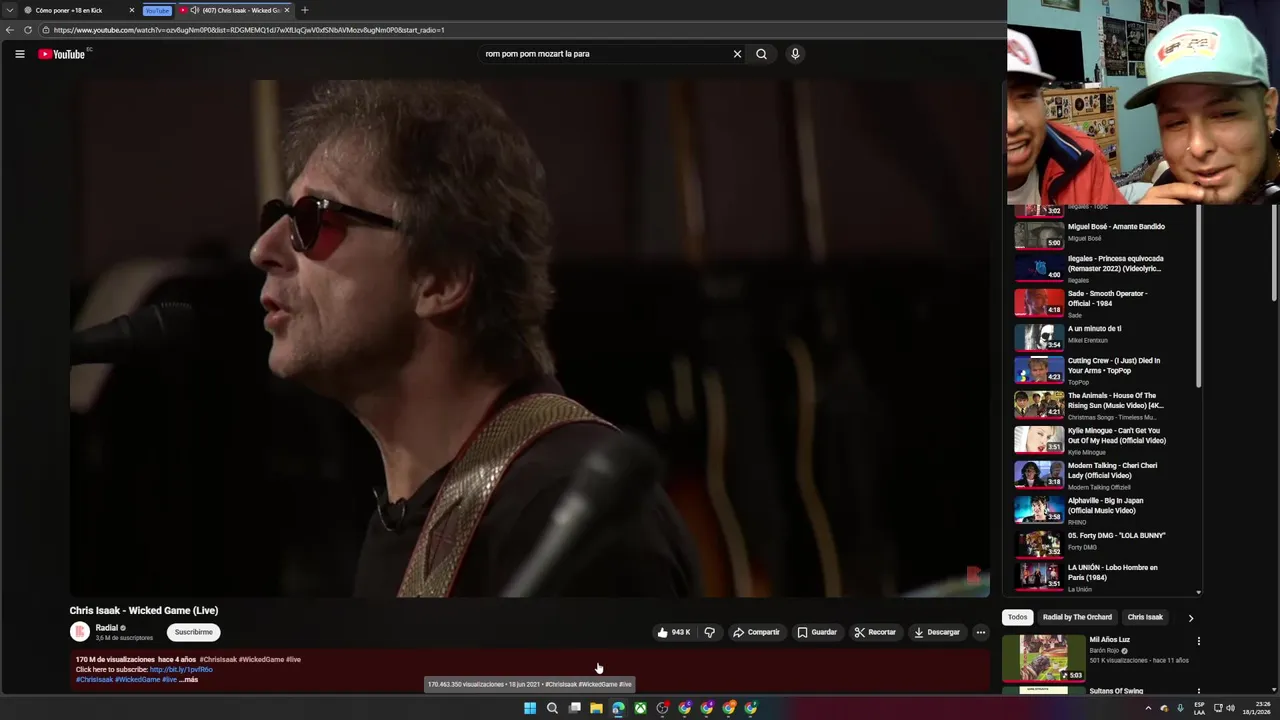Click the video player to pause
Image resolution: width=1280 pixels, height=720 pixels.
point(529,338)
